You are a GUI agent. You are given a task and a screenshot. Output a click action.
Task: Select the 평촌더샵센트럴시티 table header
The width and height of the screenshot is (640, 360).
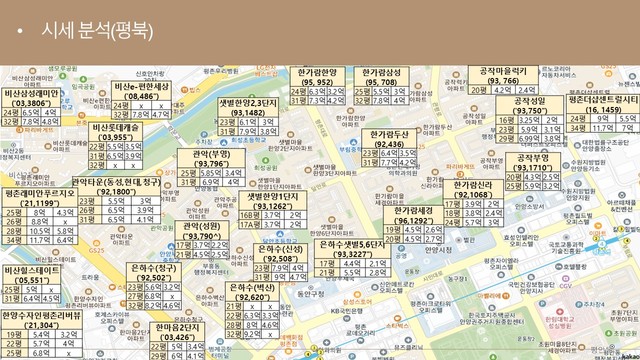tap(603, 104)
